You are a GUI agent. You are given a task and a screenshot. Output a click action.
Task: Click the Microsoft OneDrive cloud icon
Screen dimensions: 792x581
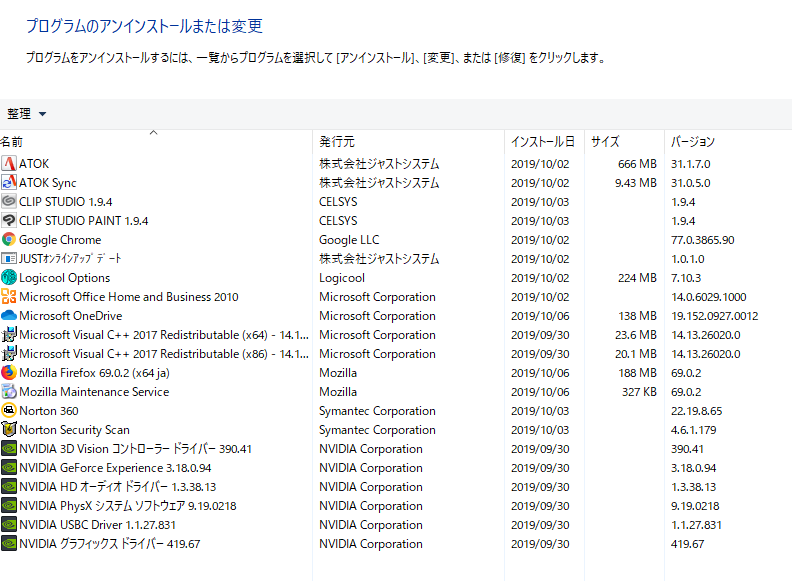click(9, 316)
